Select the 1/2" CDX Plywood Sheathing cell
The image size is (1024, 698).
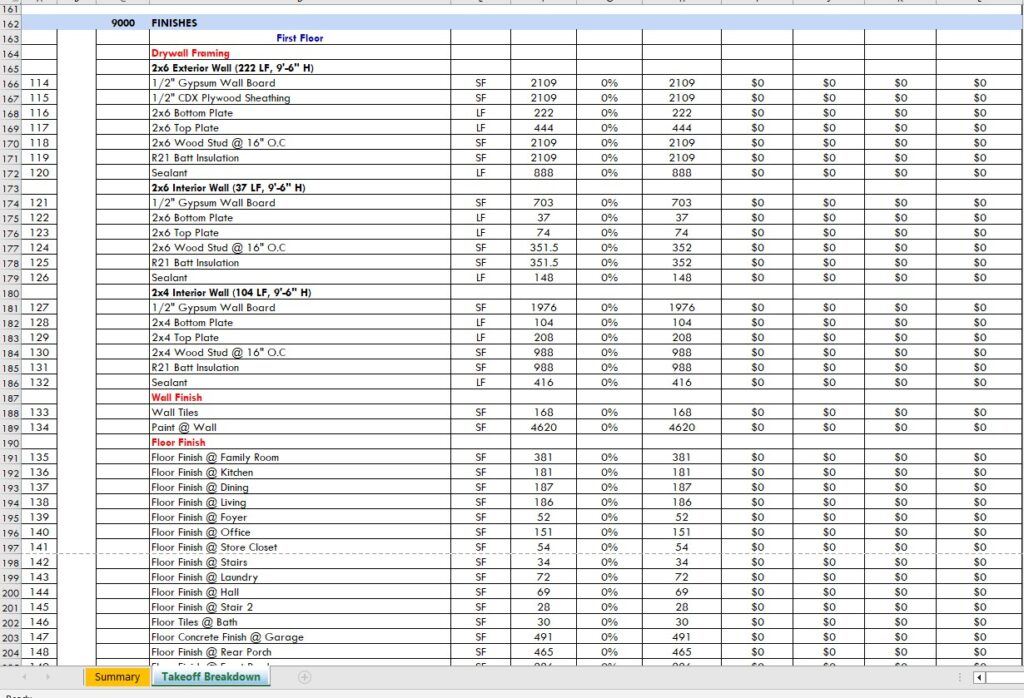point(300,98)
